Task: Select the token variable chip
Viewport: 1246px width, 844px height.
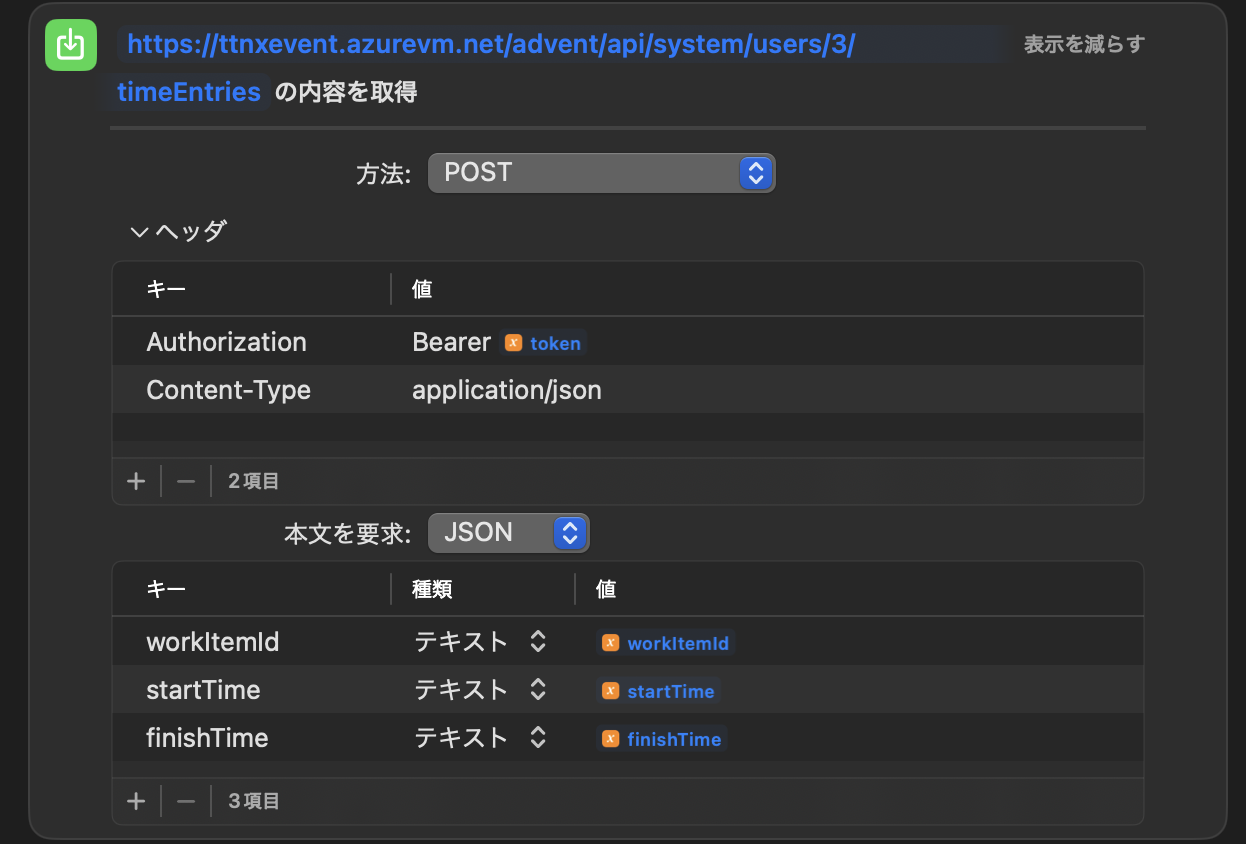Action: pyautogui.click(x=543, y=343)
